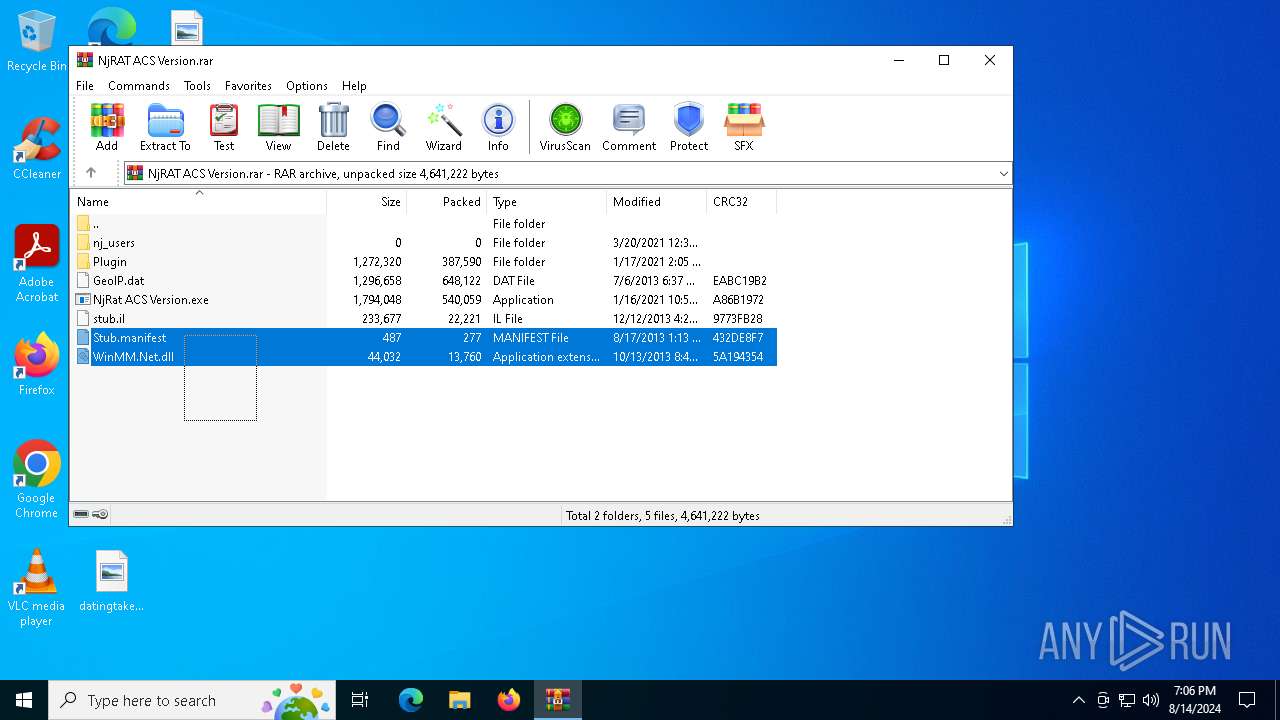Click GeoIP.dat size 1,296,658
1280x720 pixels.
click(377, 281)
